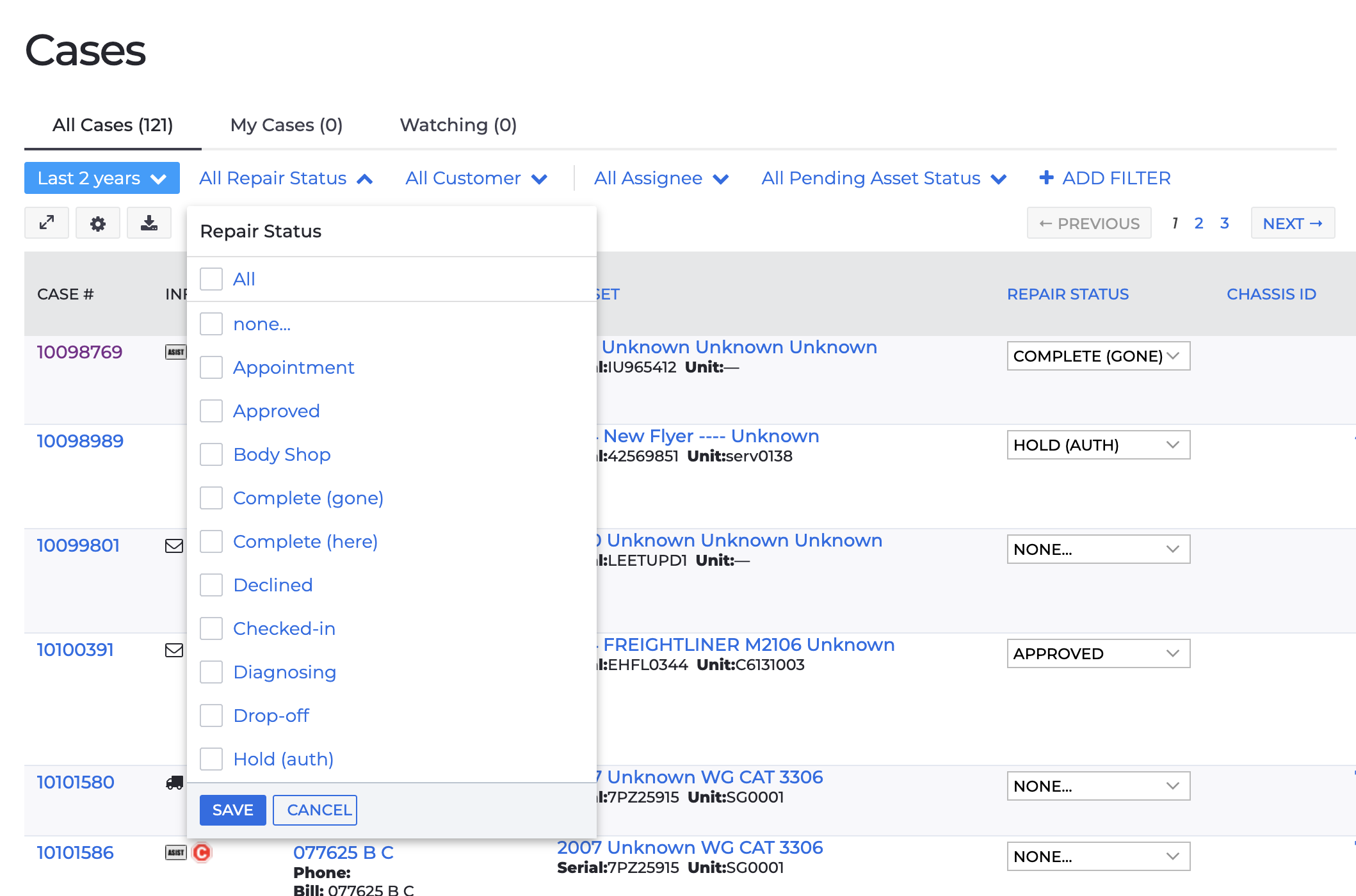Click the download export icon
Image resolution: width=1356 pixels, height=896 pixels.
point(149,223)
